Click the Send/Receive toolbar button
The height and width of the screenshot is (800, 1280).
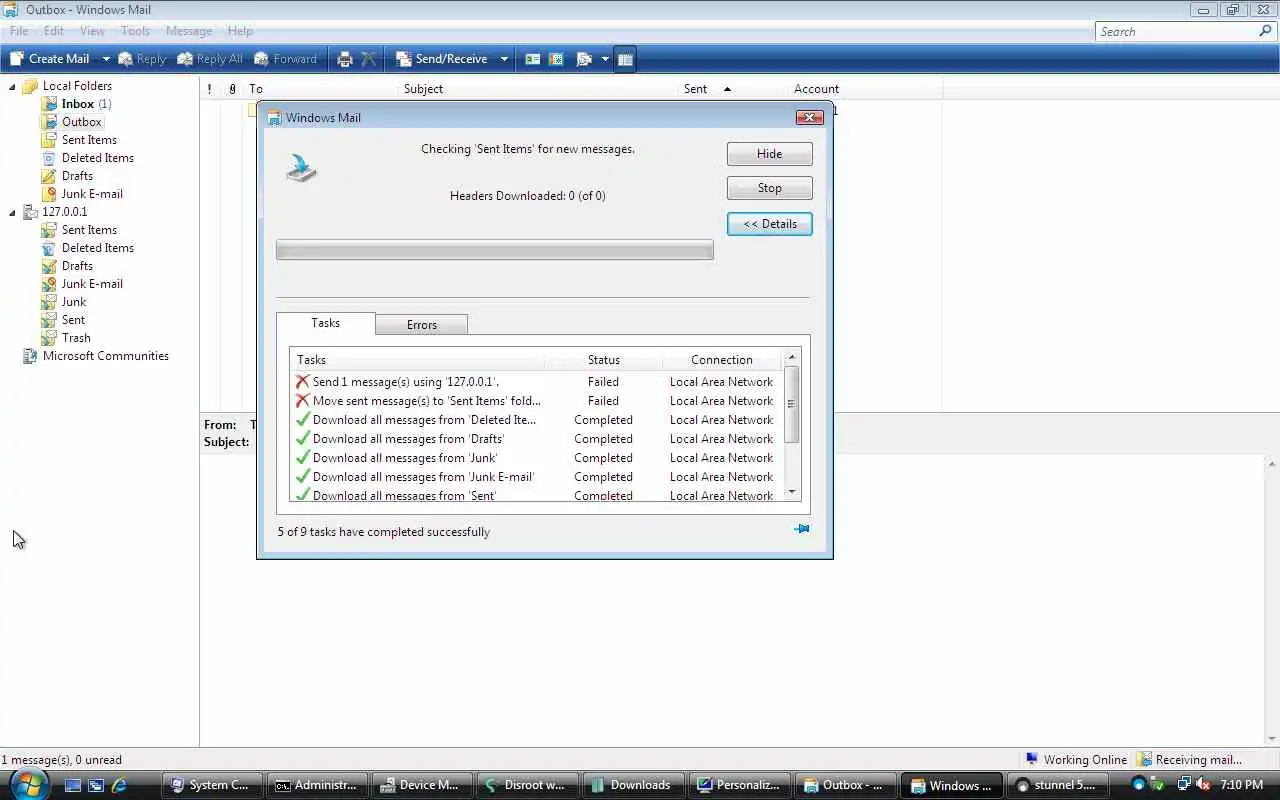[x=442, y=59]
